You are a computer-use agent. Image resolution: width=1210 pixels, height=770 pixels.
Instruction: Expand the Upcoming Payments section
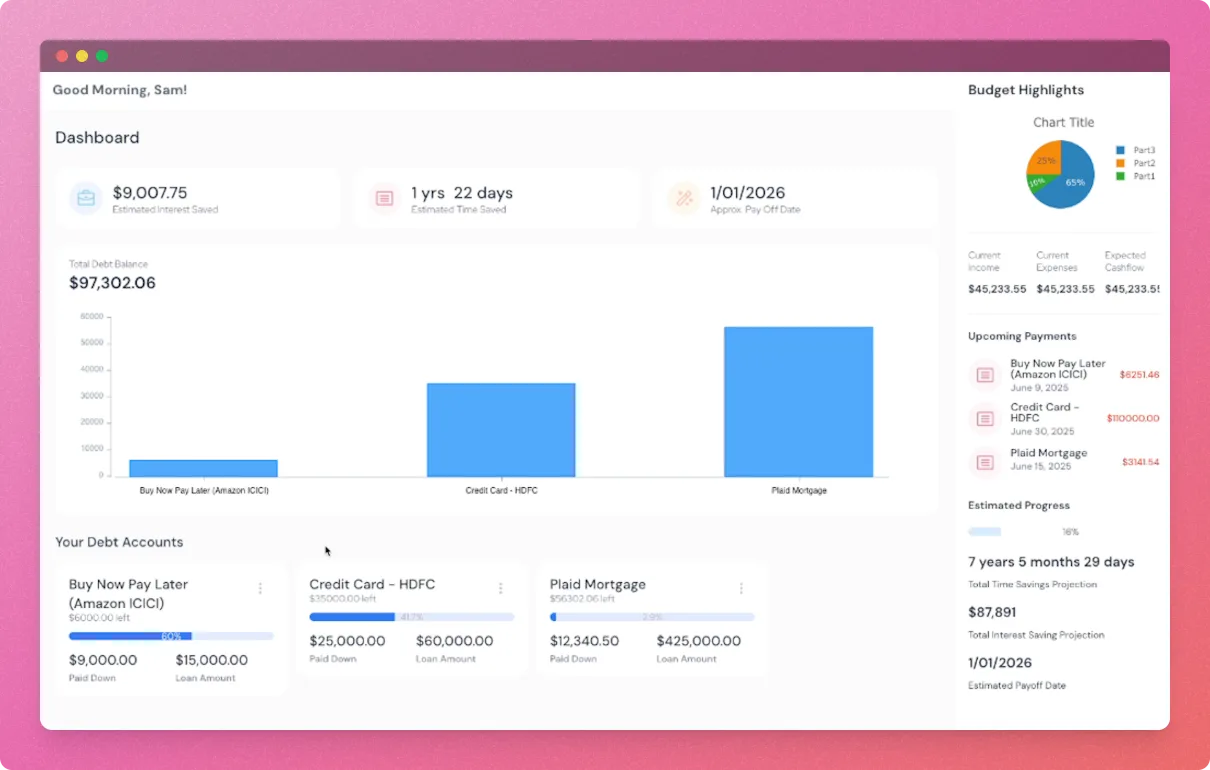click(1020, 336)
